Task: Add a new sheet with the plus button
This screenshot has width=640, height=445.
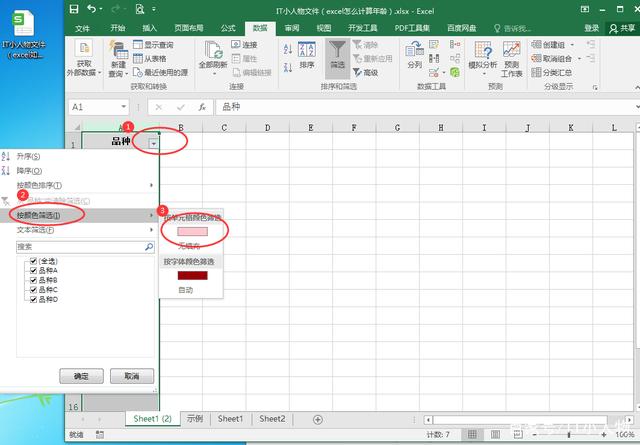Action: click(318, 419)
